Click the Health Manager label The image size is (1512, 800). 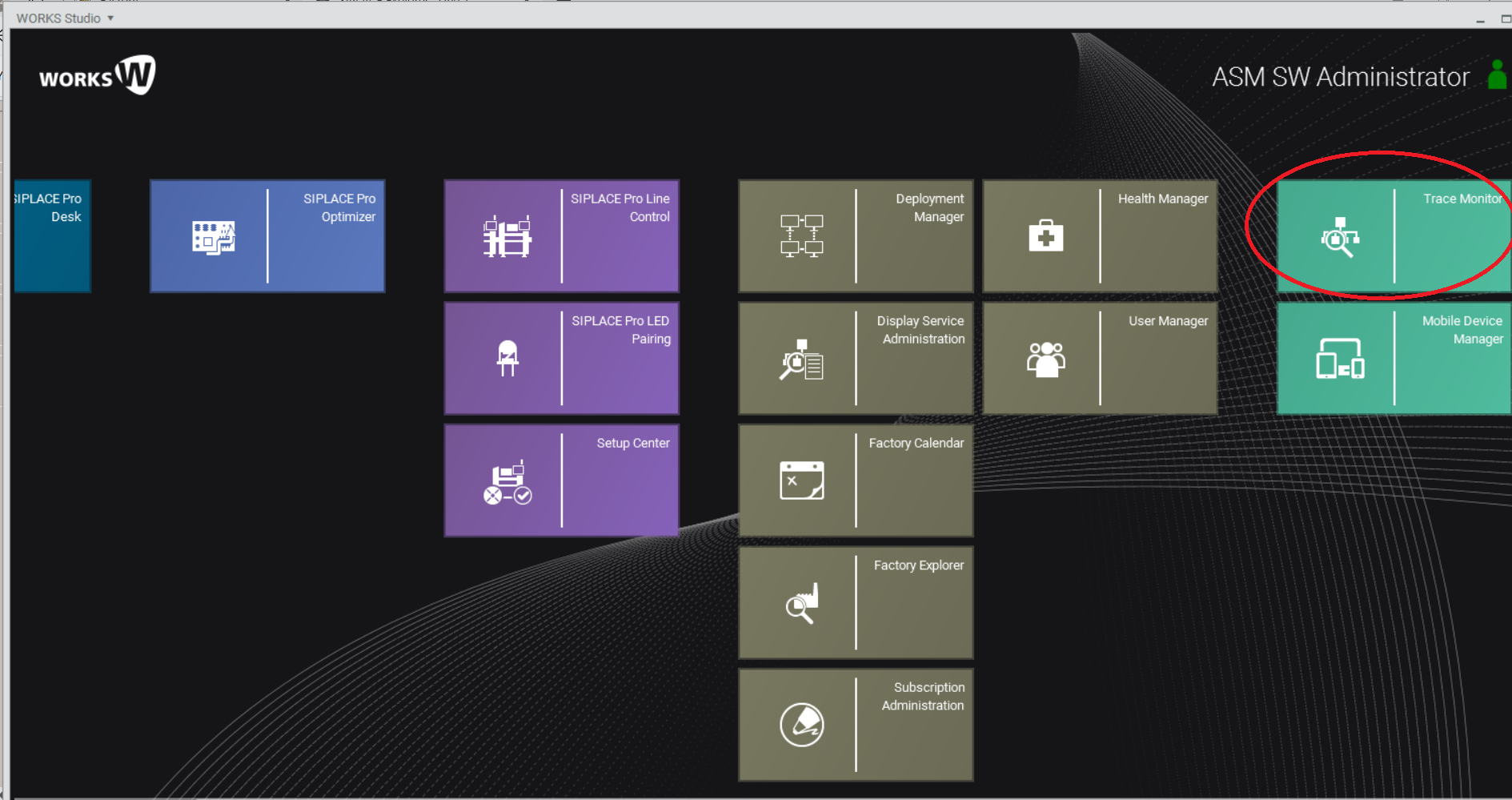(x=1163, y=199)
